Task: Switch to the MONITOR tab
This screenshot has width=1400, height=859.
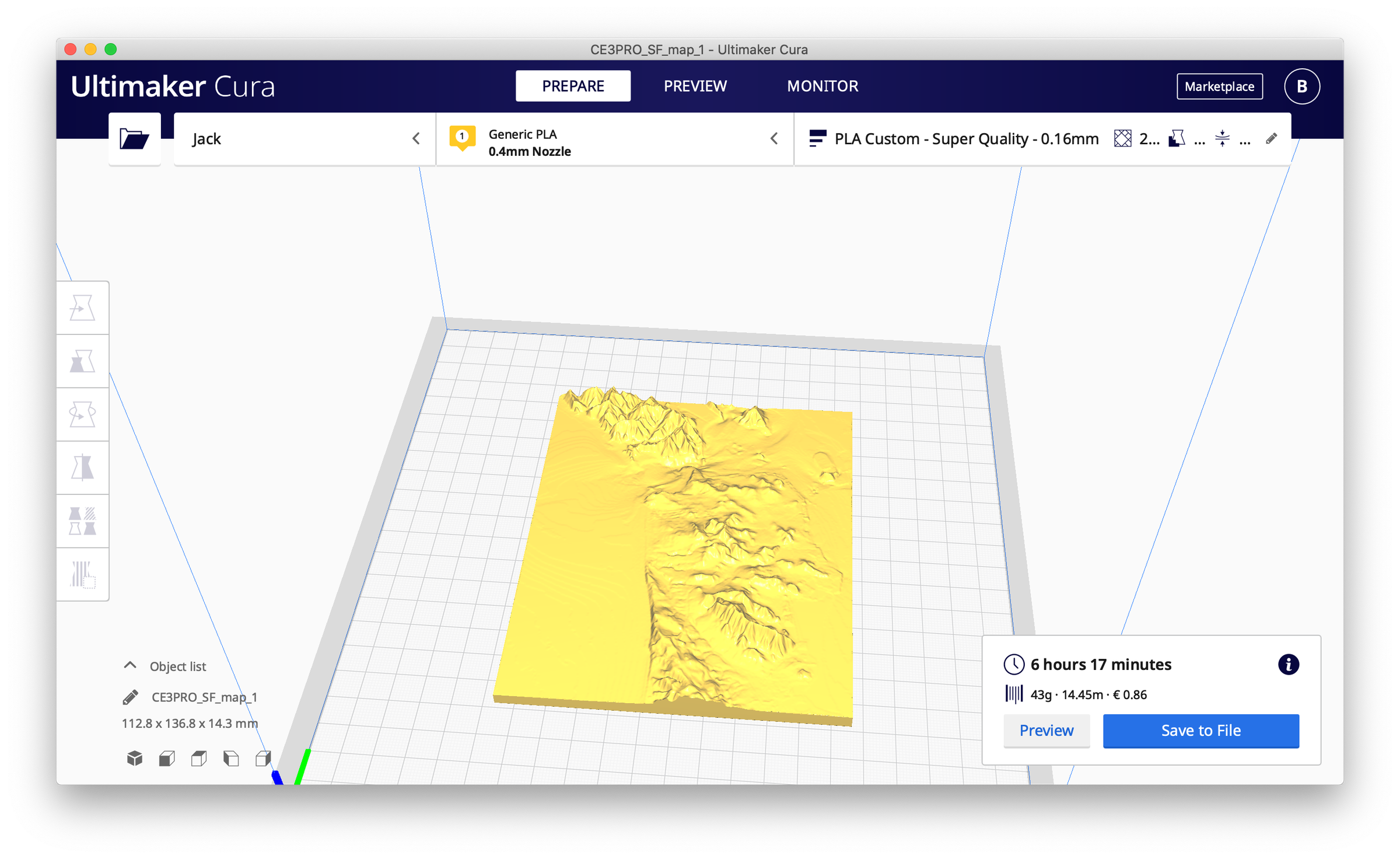Action: click(x=822, y=86)
